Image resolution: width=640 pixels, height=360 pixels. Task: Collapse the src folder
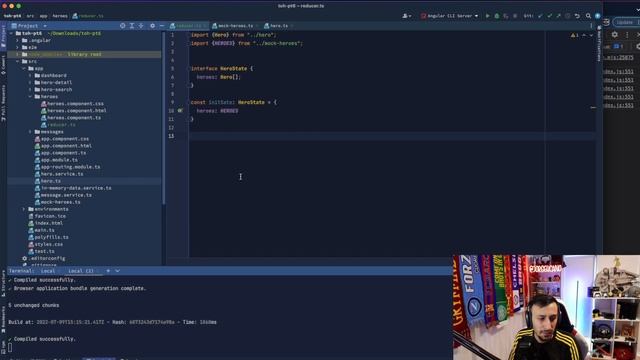point(18,61)
